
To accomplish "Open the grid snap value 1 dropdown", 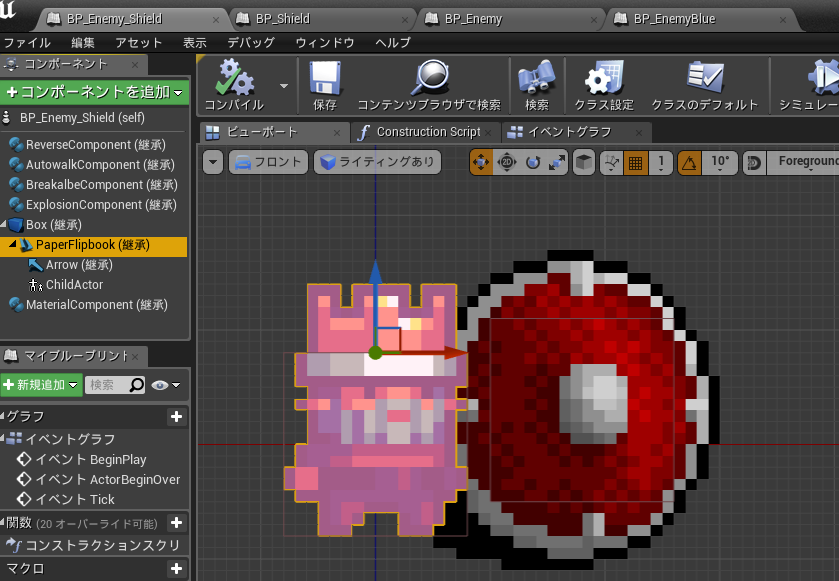I will tap(661, 162).
